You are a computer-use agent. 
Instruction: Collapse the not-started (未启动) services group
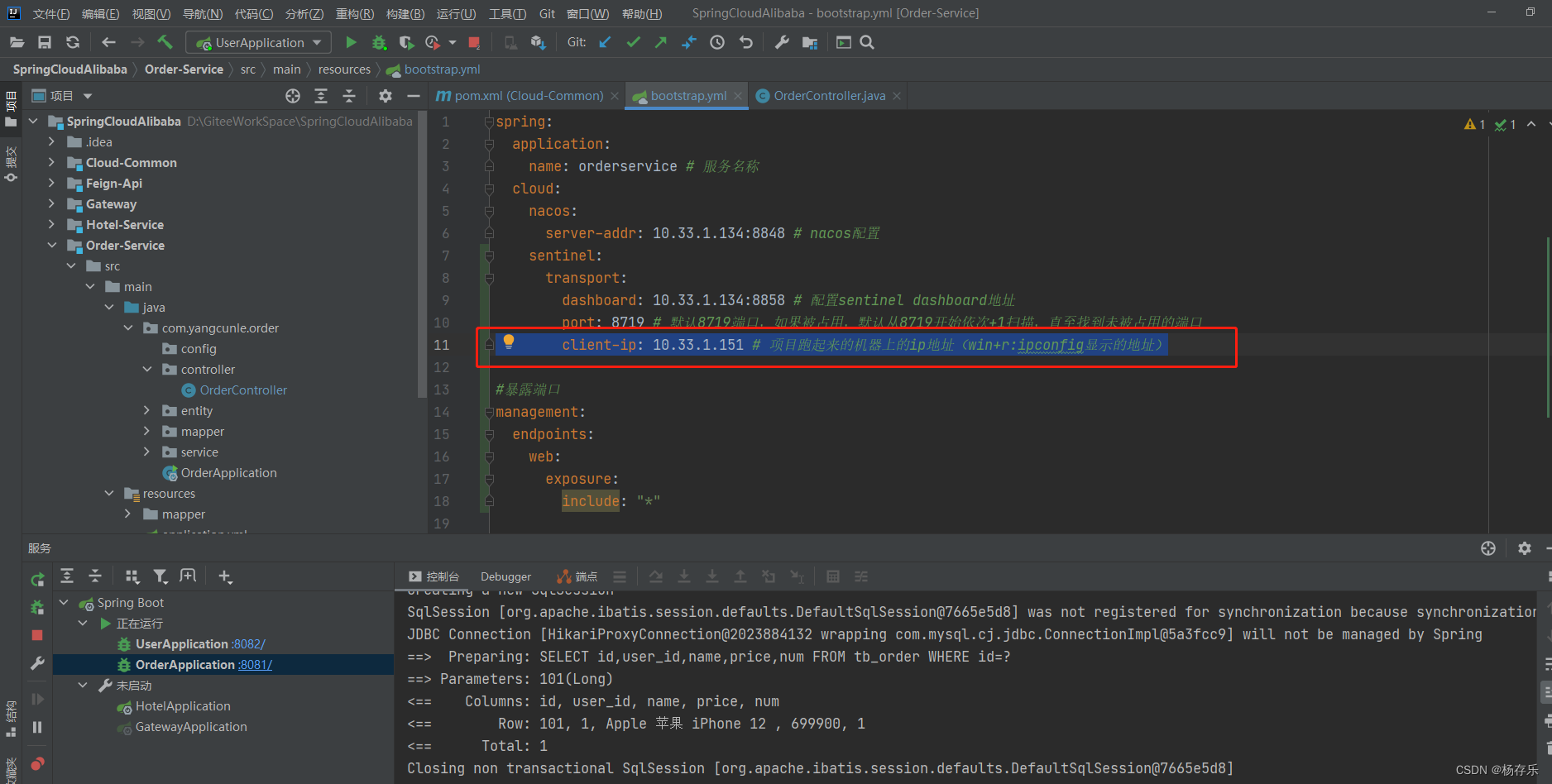pyautogui.click(x=83, y=685)
